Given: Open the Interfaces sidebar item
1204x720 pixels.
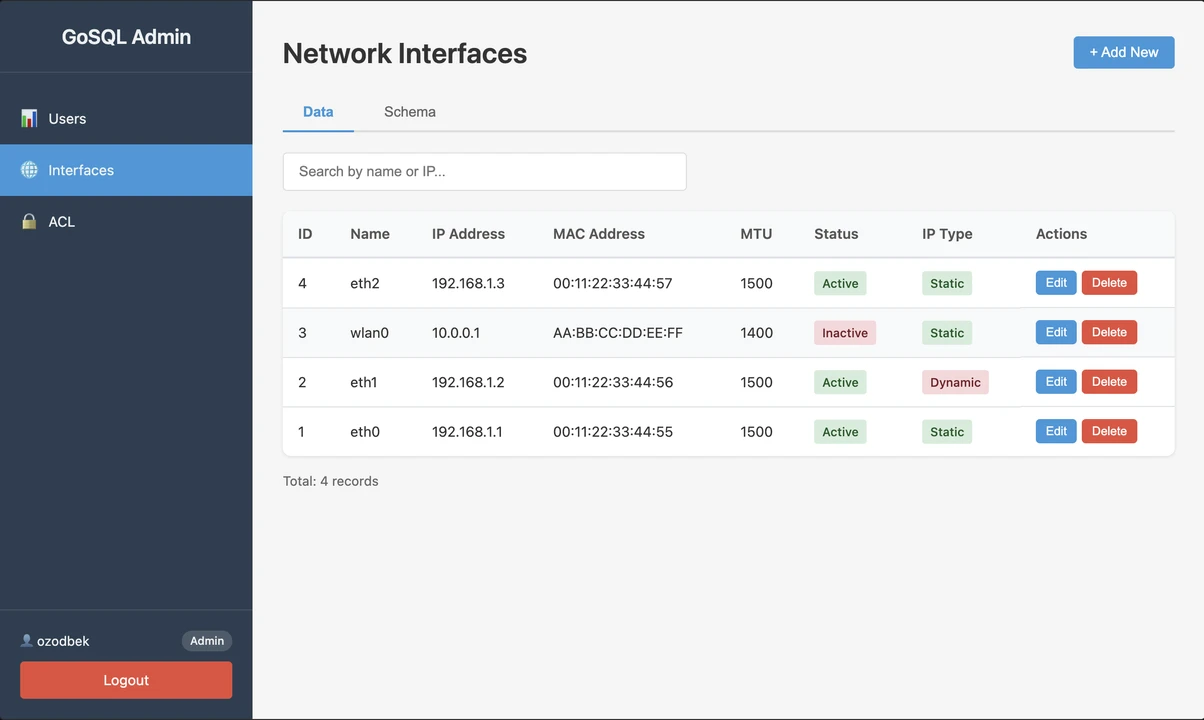Looking at the screenshot, I should pyautogui.click(x=126, y=170).
